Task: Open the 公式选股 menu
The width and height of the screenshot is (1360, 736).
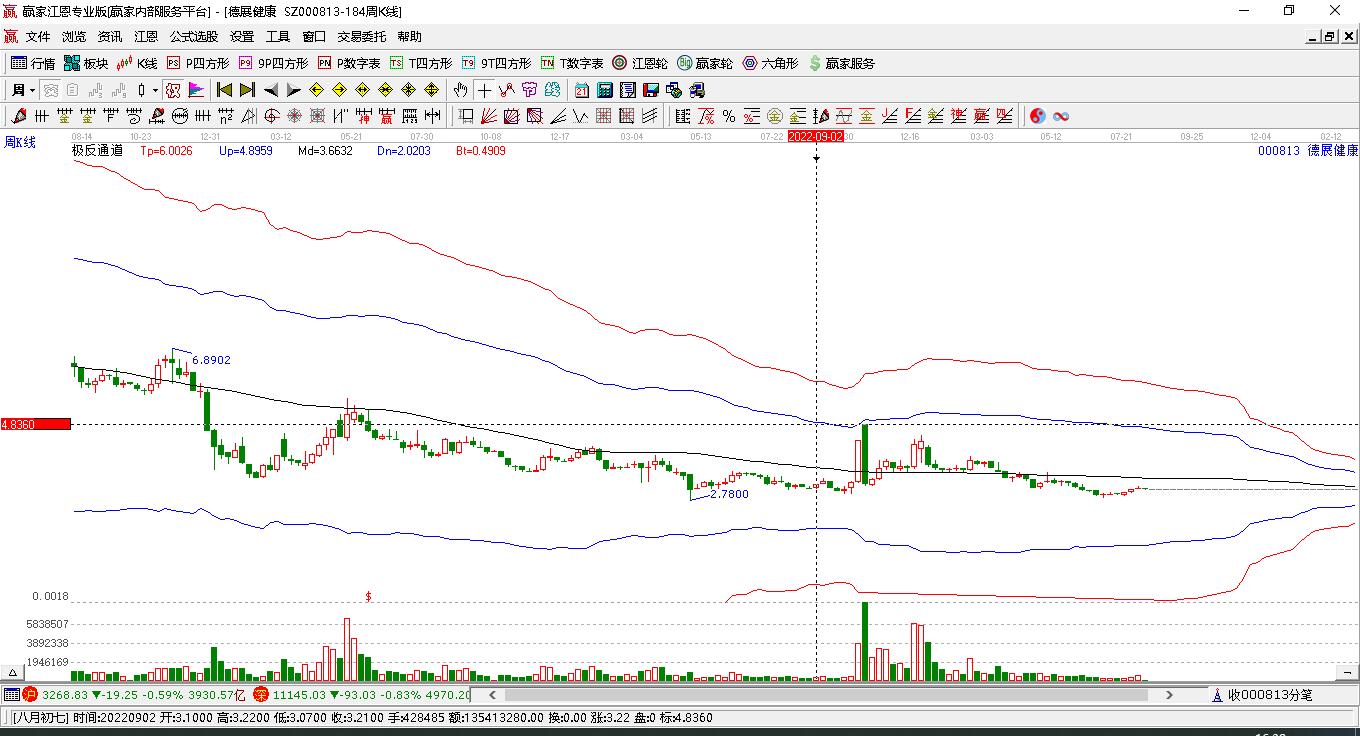Action: click(x=193, y=37)
